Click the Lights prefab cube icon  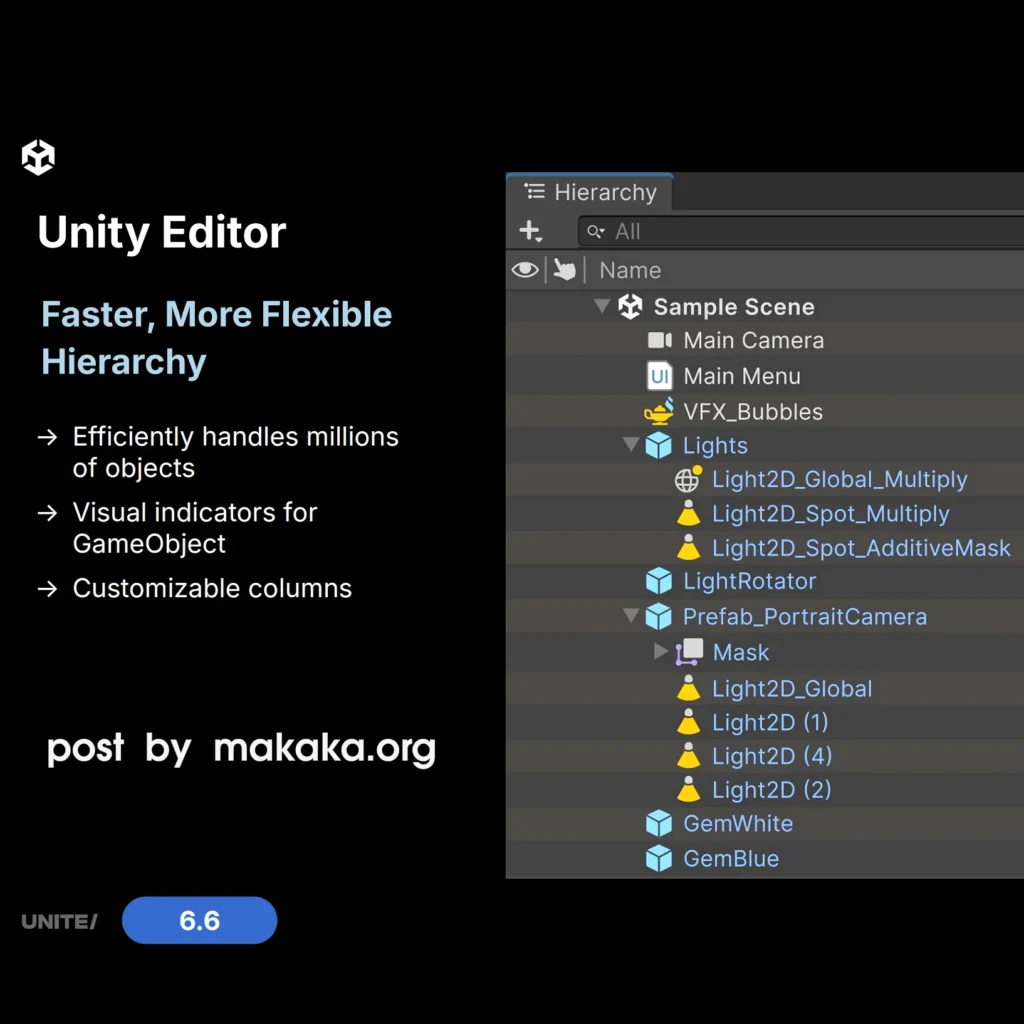(x=658, y=445)
